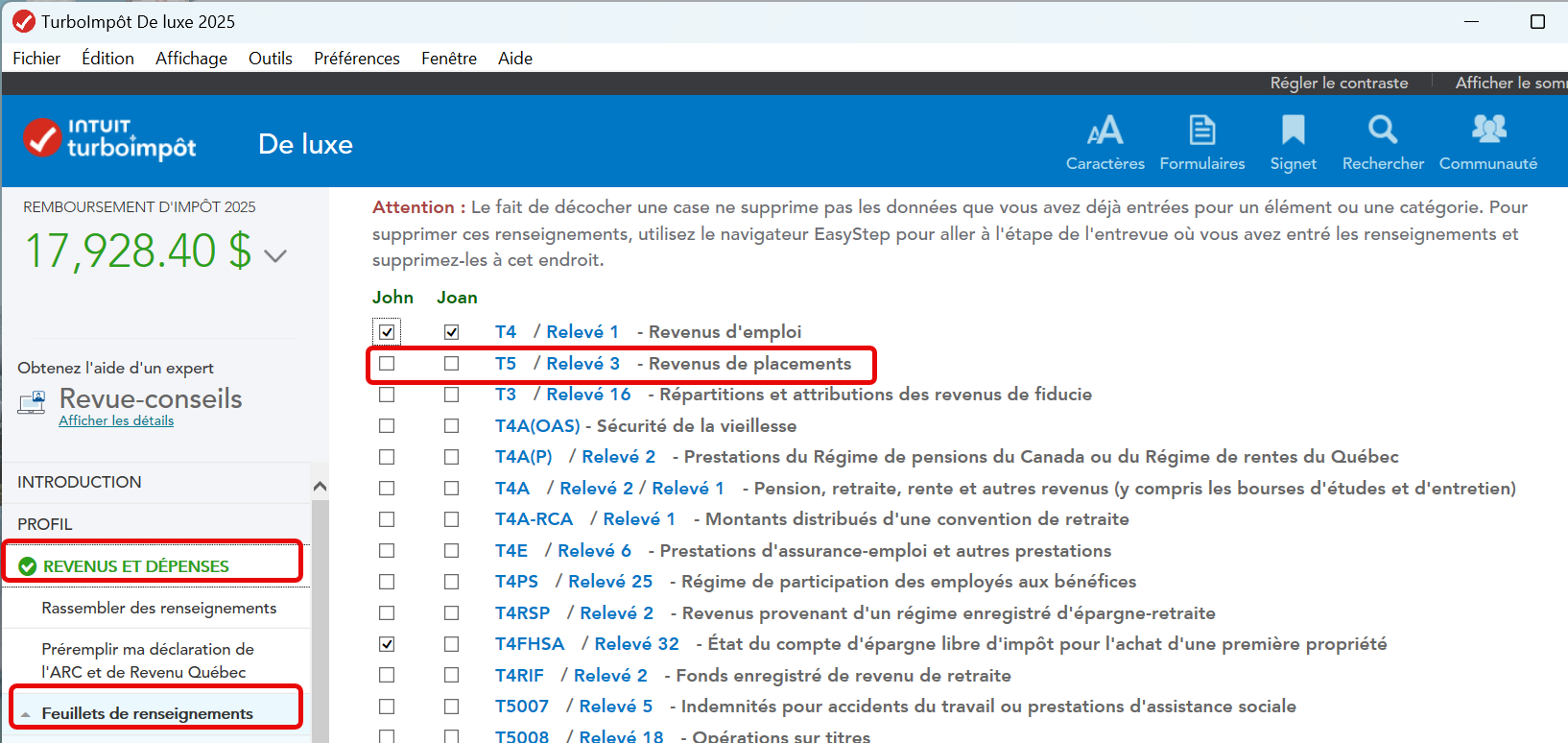Open the T4 form link
Viewport: 1568px width, 743px height.
pyautogui.click(x=506, y=332)
